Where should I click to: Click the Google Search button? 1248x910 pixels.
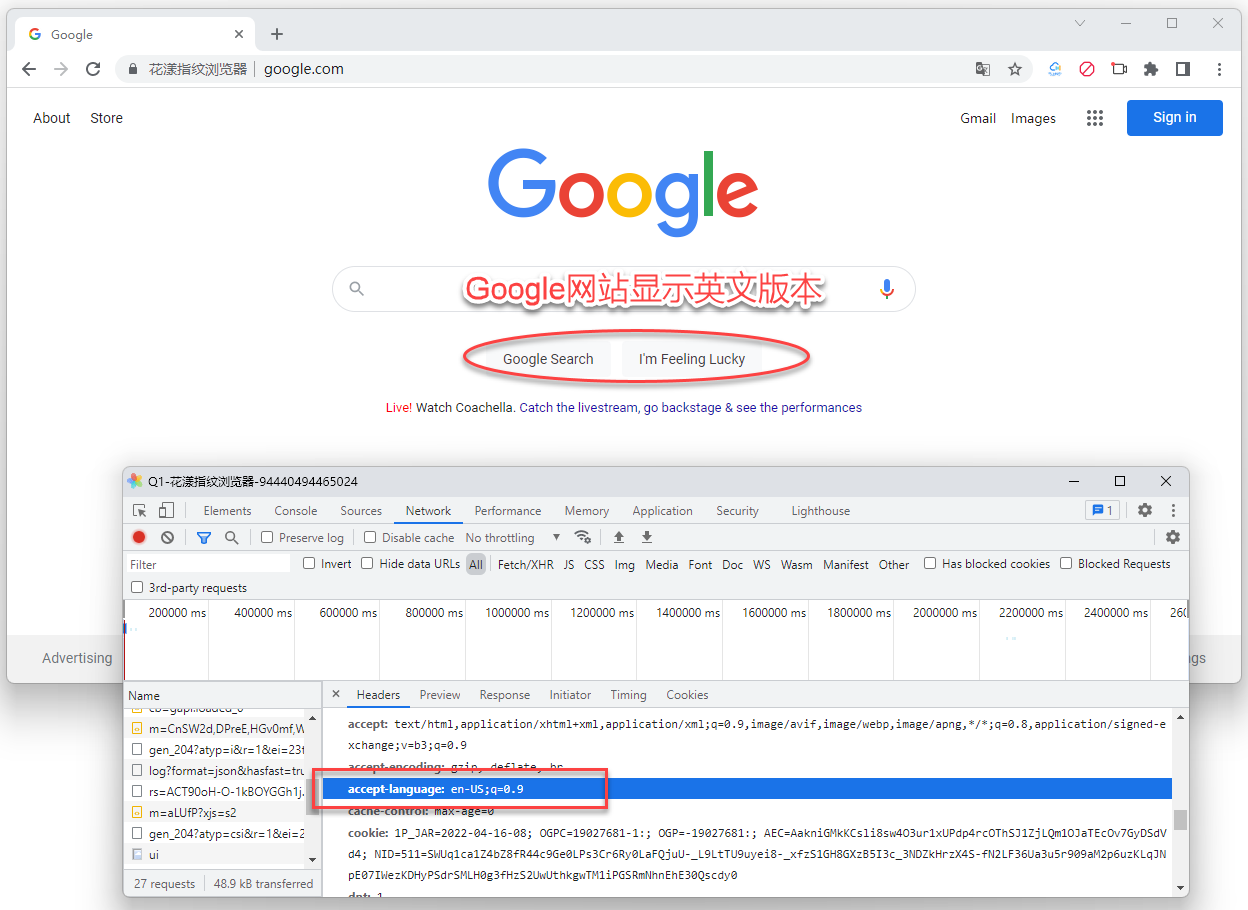click(x=548, y=359)
